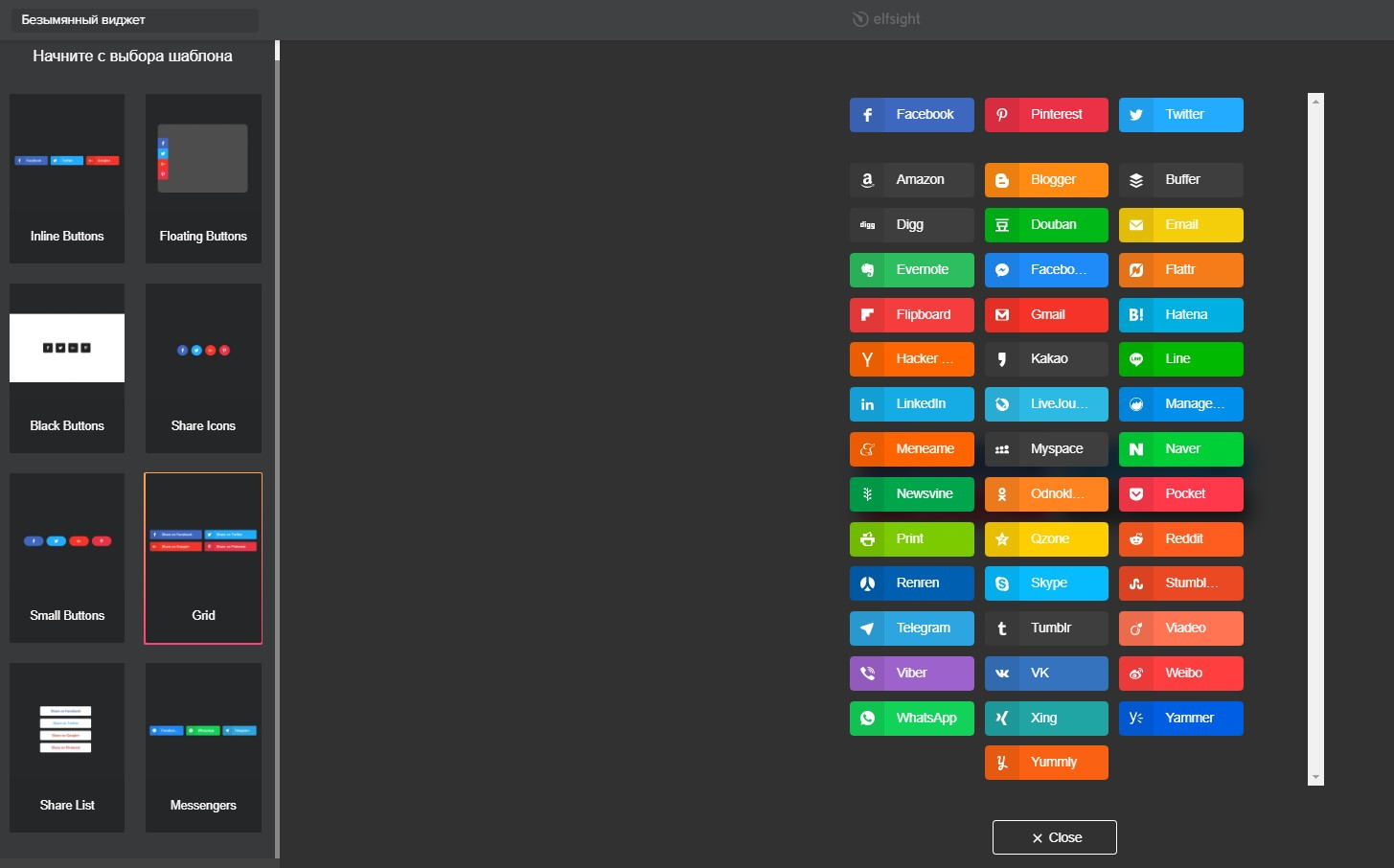The height and width of the screenshot is (868, 1394).
Task: Click the Skype logo icon
Action: coord(1002,583)
